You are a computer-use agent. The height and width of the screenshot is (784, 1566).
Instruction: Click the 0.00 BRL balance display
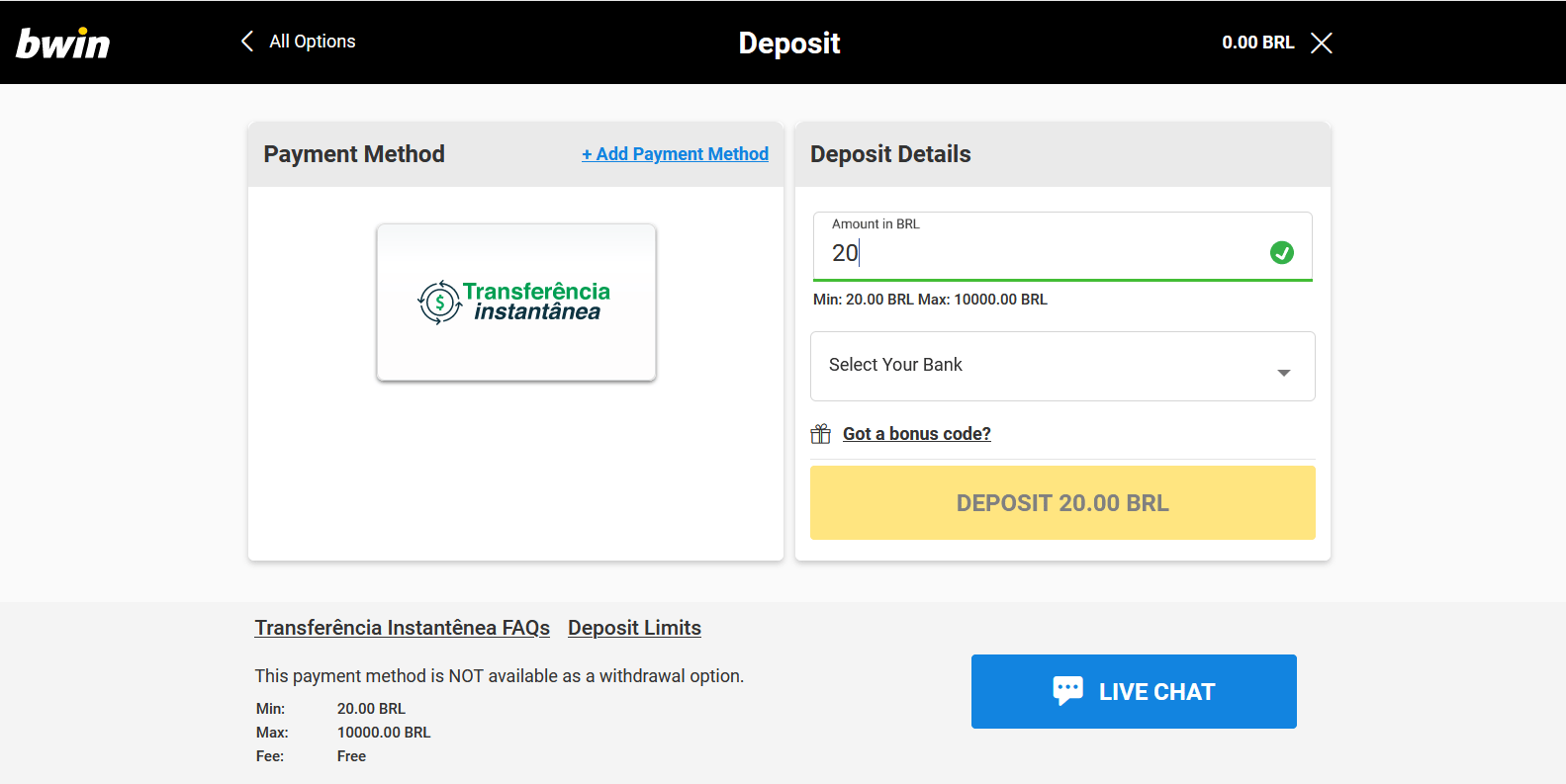coord(1257,43)
